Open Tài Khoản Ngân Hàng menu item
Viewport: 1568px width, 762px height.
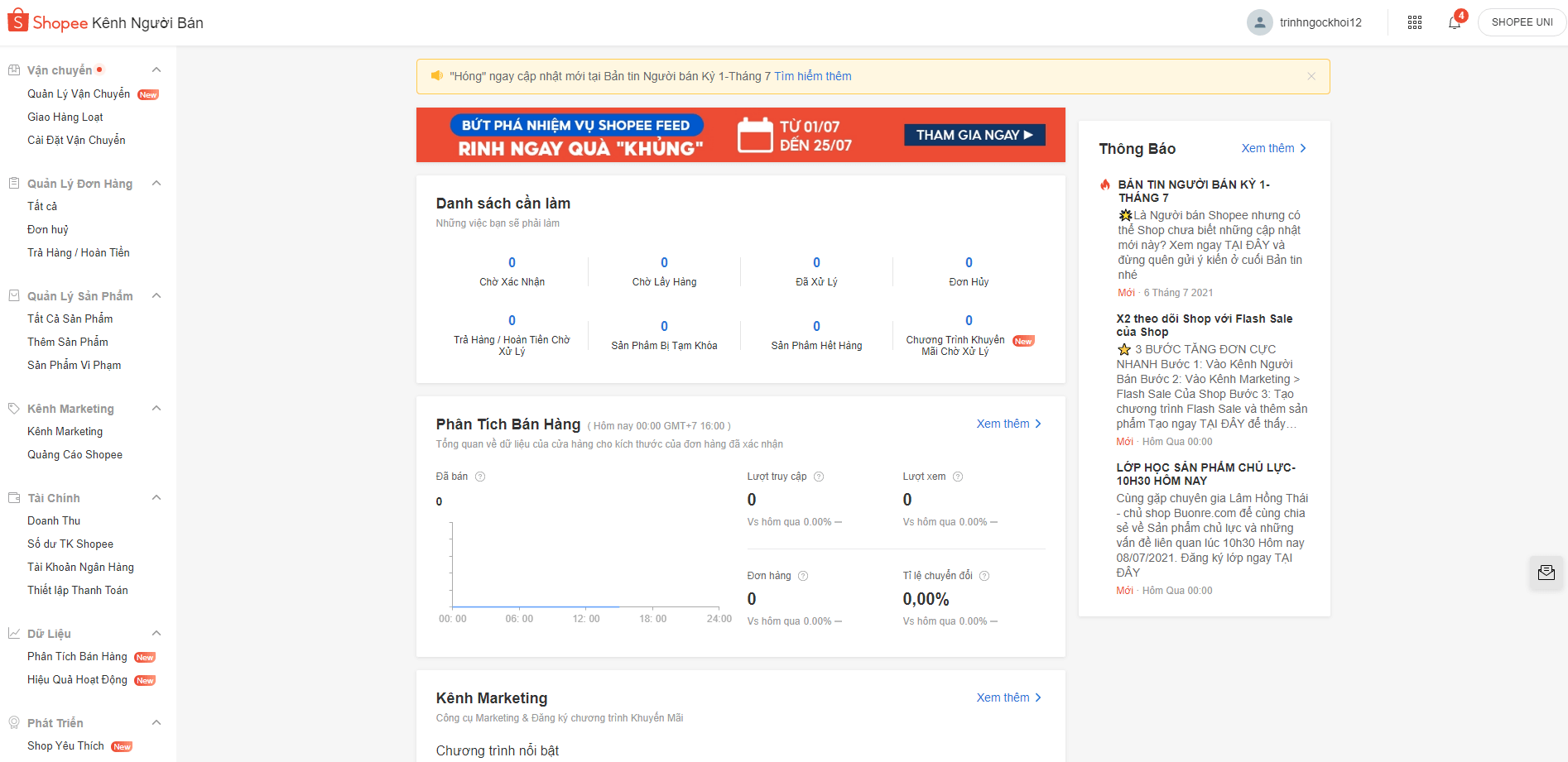pyautogui.click(x=80, y=567)
